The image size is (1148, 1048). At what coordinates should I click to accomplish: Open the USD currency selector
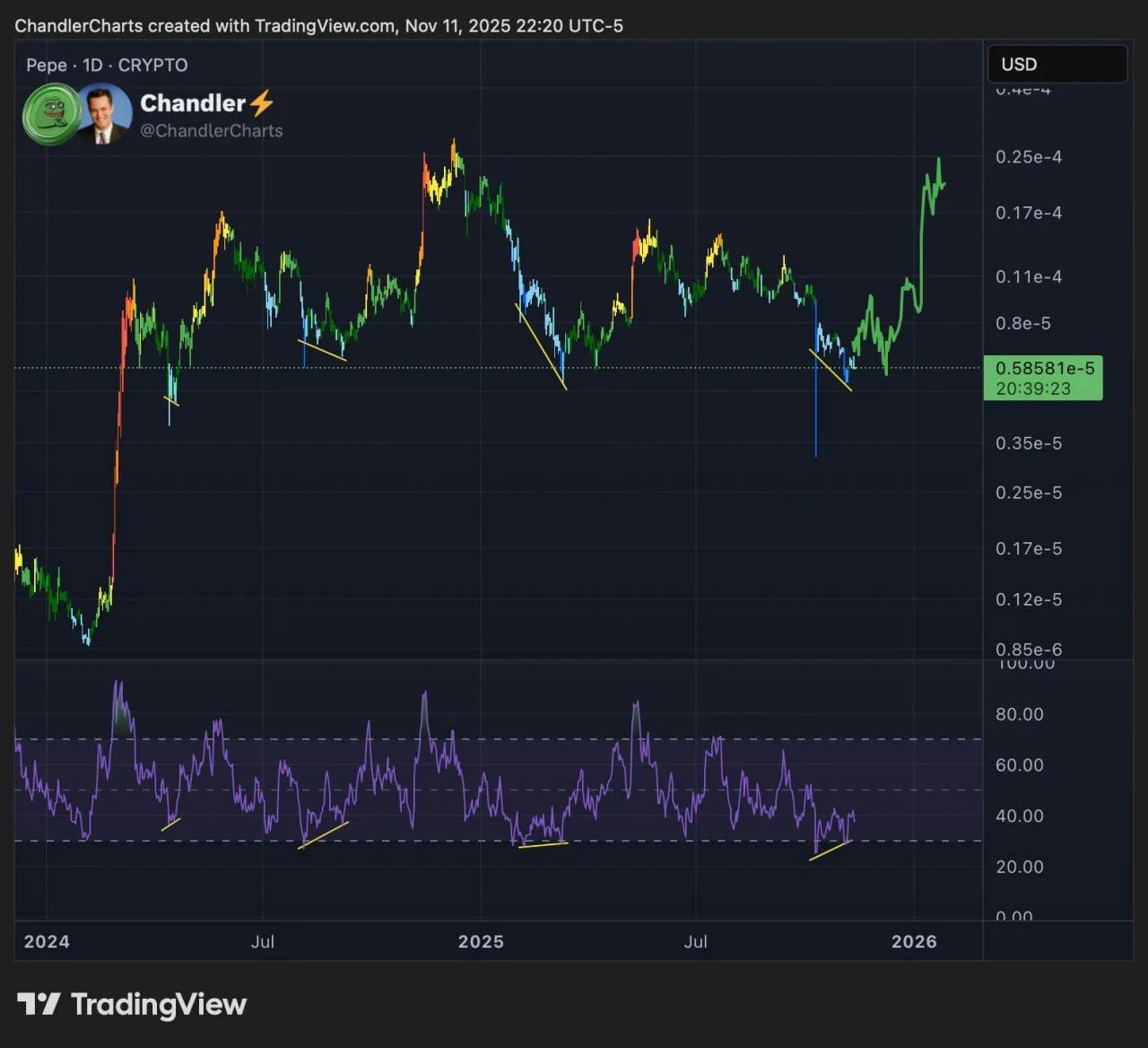click(1057, 65)
